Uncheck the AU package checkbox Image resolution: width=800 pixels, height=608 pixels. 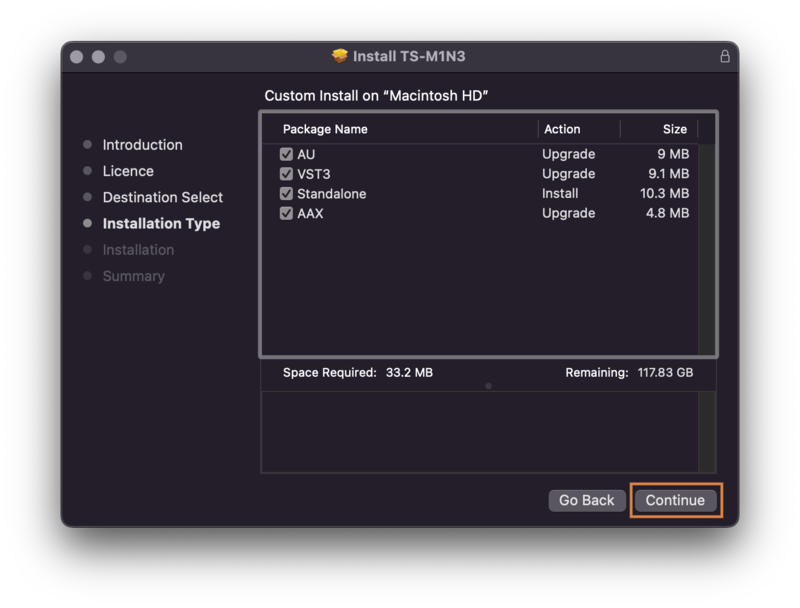[x=286, y=154]
